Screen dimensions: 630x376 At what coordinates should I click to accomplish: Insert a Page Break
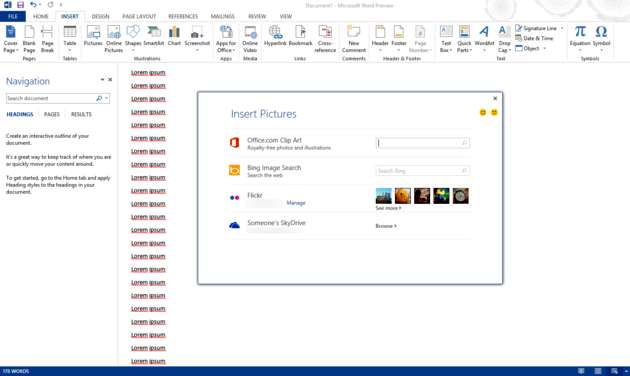(47, 39)
